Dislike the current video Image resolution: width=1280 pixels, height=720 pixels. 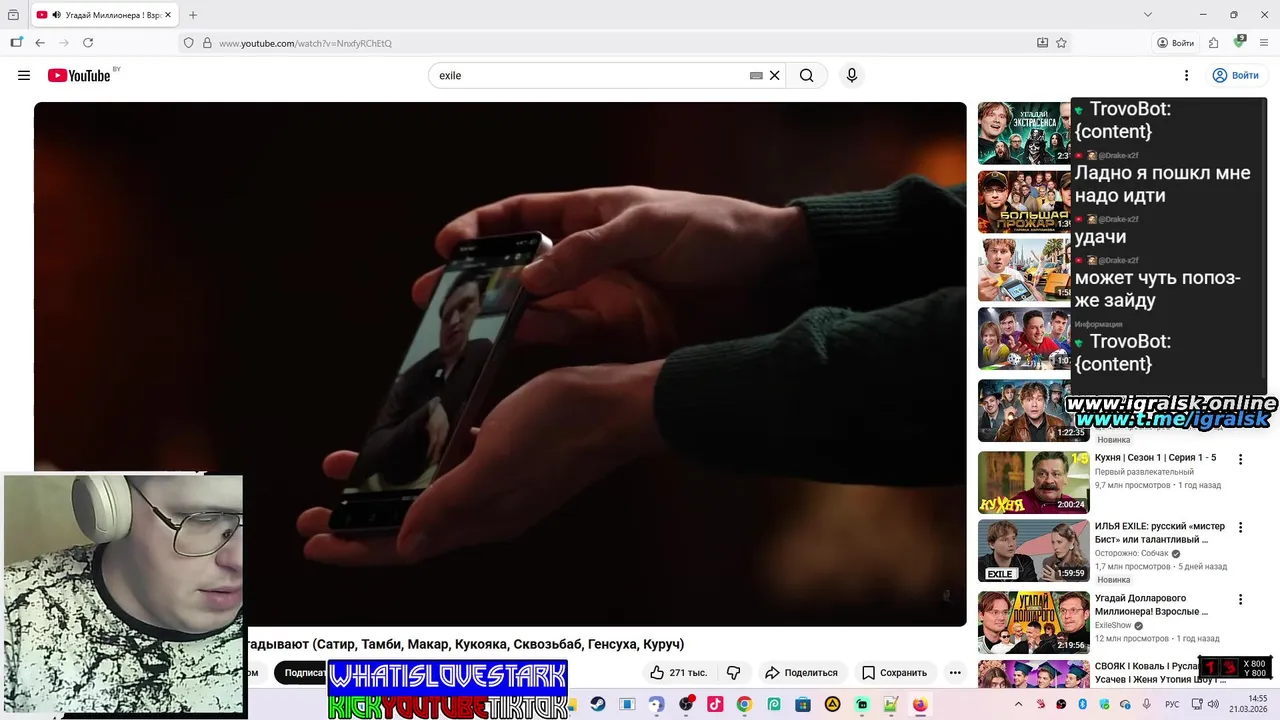734,672
